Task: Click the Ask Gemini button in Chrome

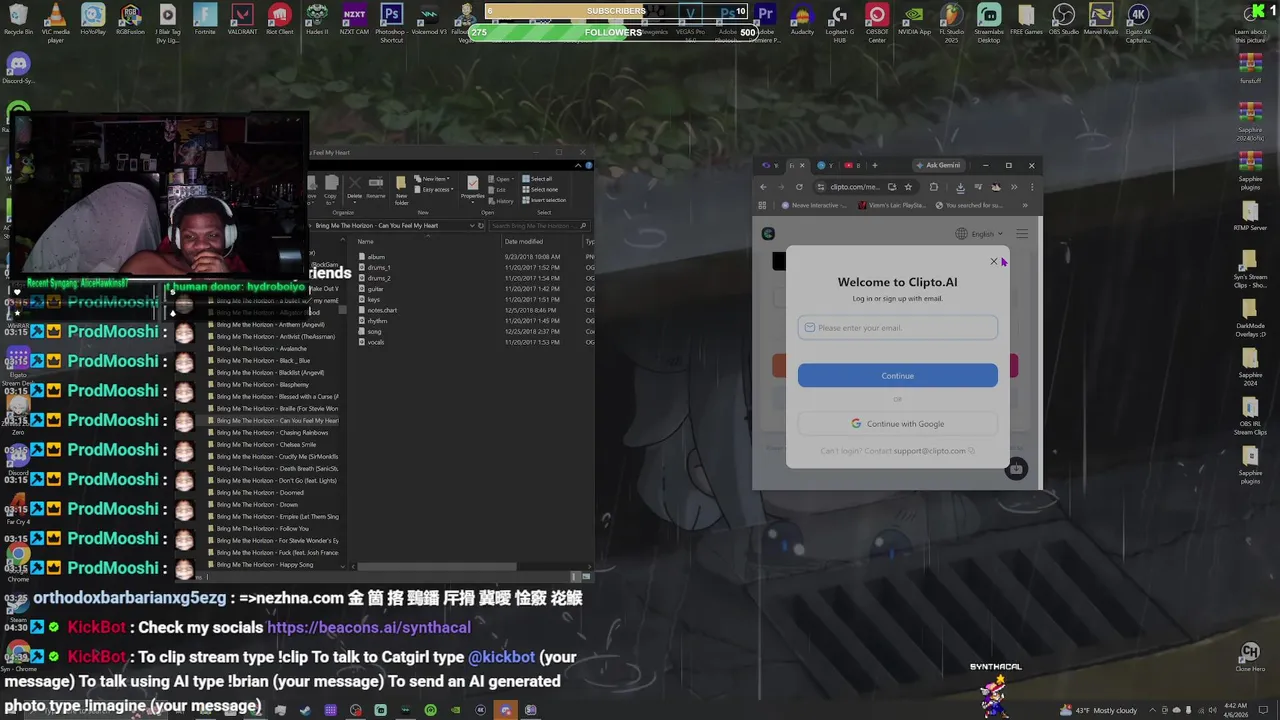Action: point(937,166)
